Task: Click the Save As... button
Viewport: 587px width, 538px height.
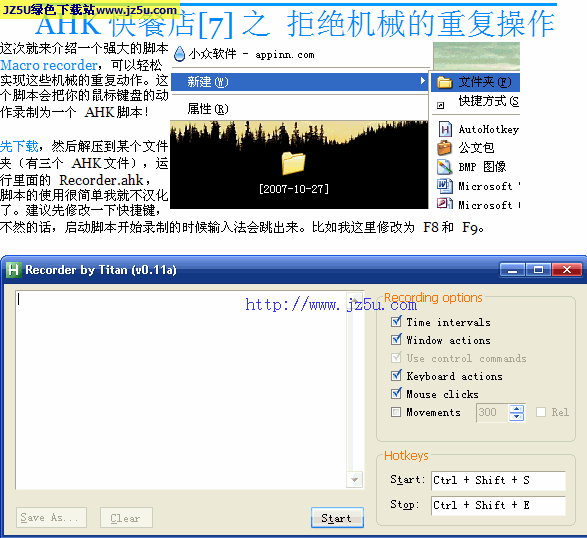Action: click(51, 518)
